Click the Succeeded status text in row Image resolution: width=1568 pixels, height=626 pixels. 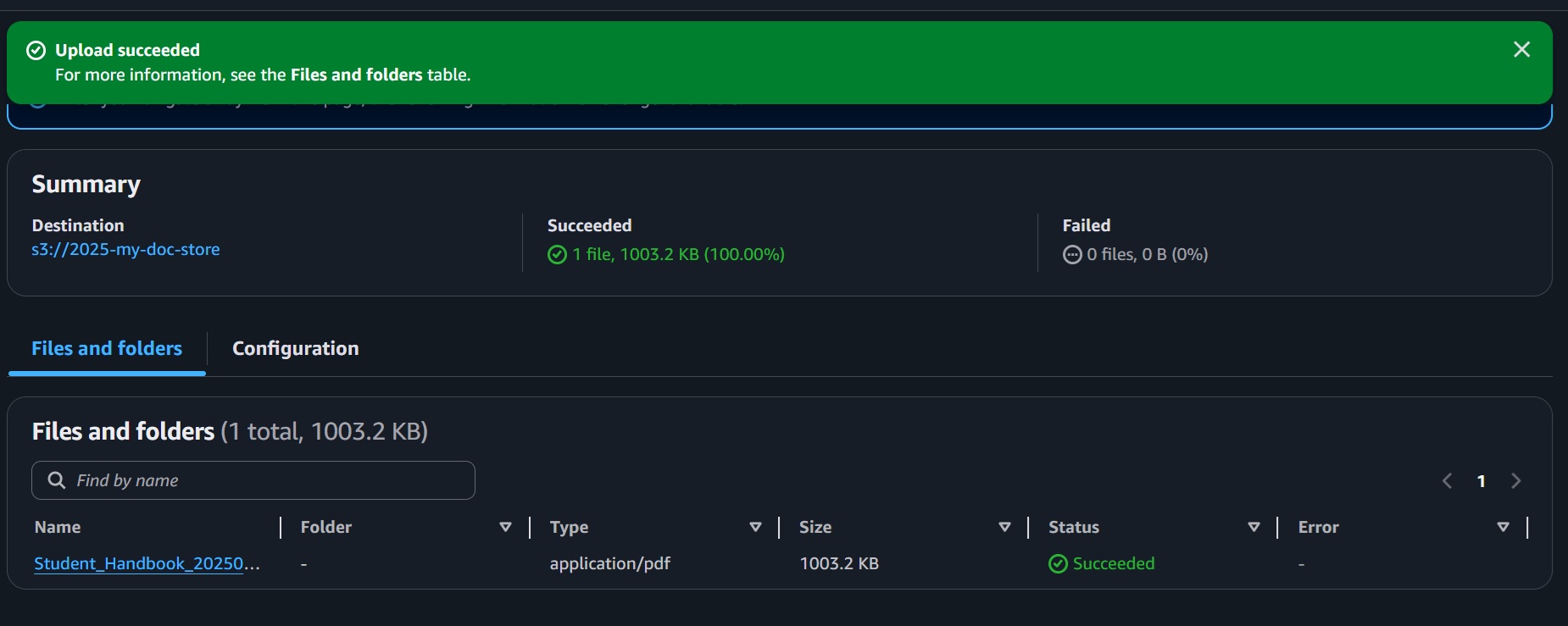point(1114,563)
